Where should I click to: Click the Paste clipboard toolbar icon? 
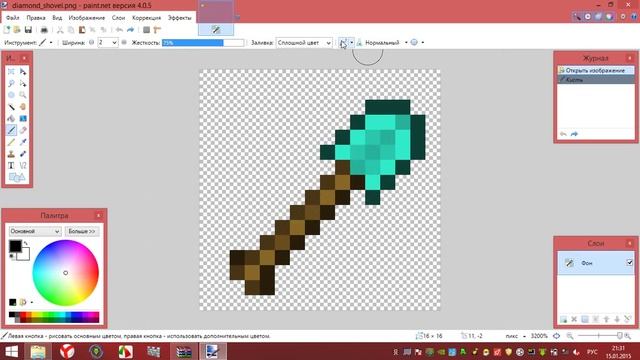[82, 30]
